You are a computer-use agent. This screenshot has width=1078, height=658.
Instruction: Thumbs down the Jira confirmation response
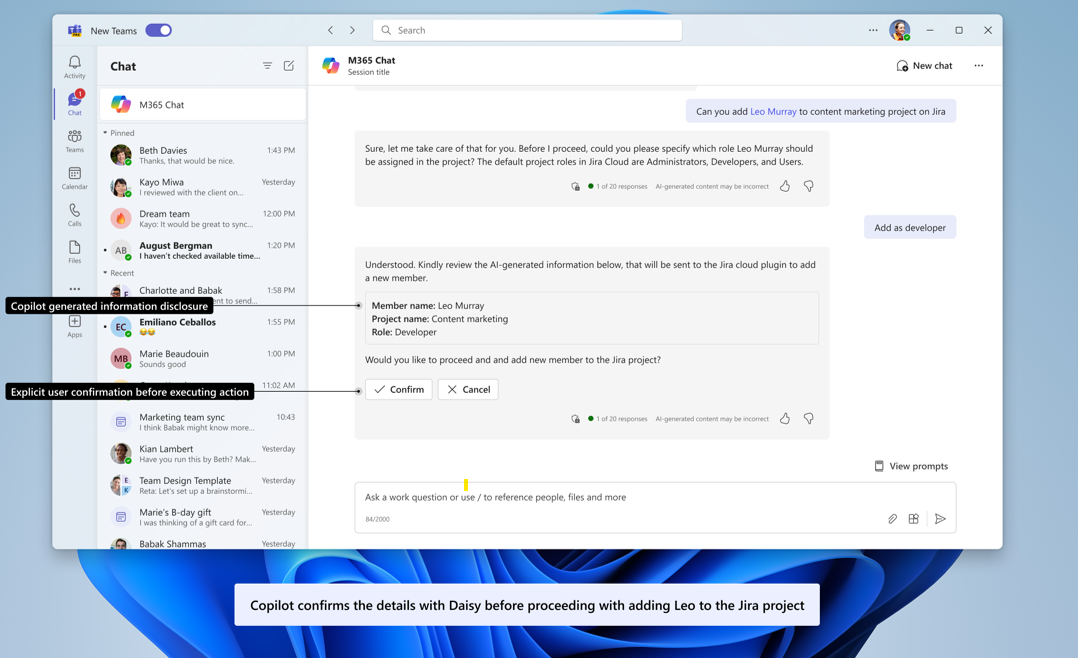[808, 419]
